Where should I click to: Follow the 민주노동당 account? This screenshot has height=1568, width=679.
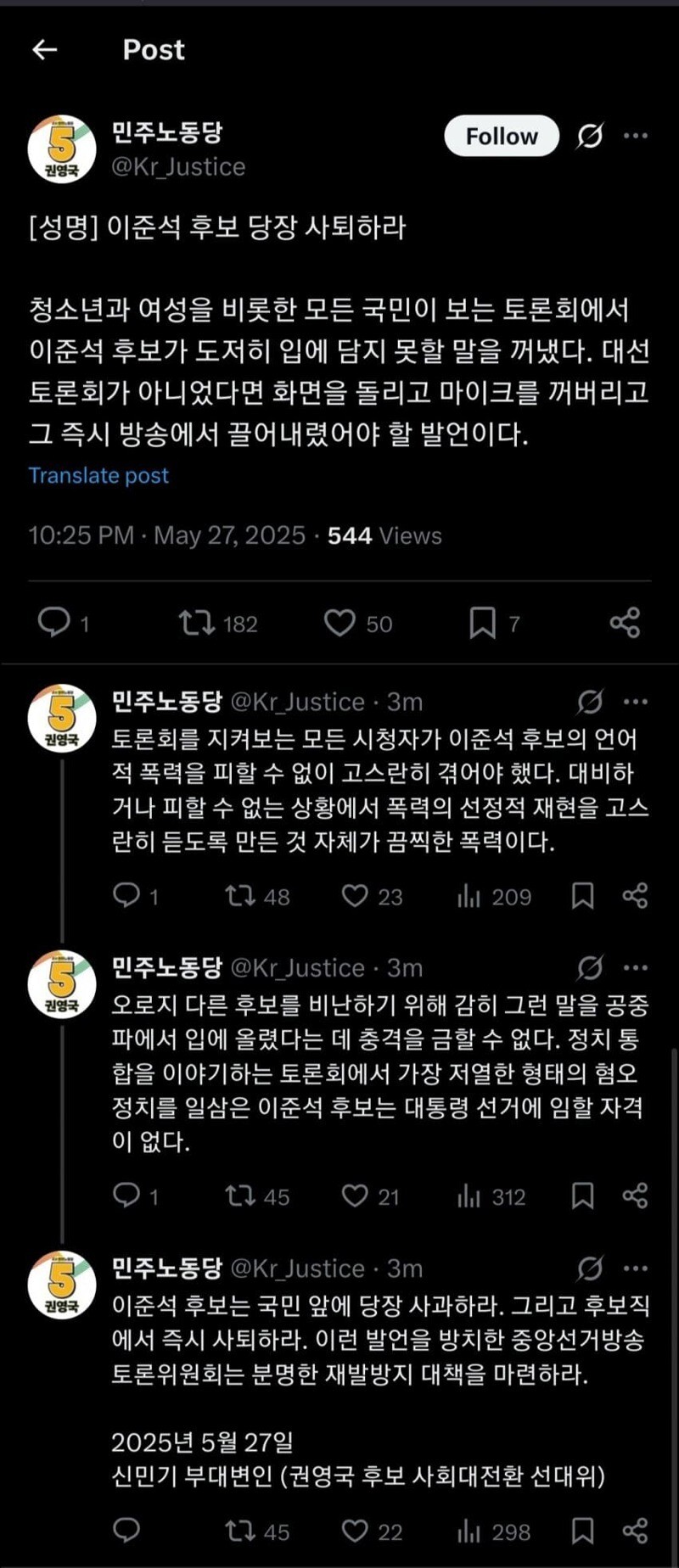tap(501, 136)
